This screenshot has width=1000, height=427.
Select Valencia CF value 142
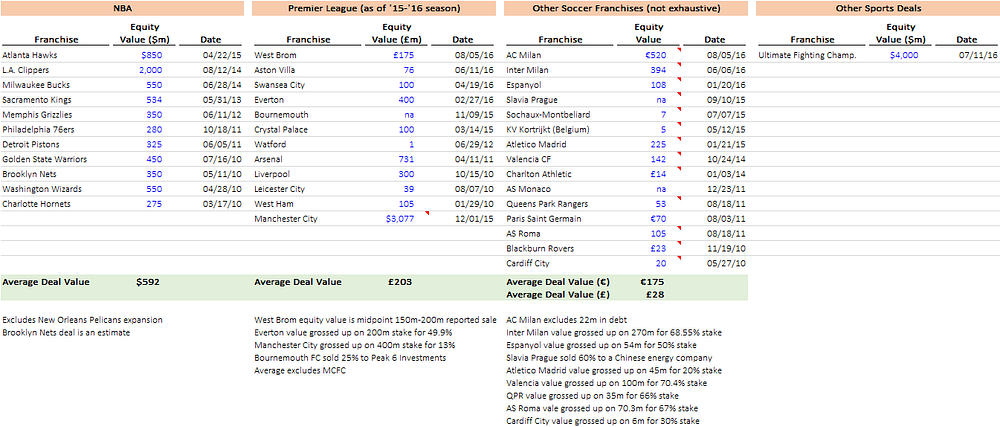tap(659, 159)
